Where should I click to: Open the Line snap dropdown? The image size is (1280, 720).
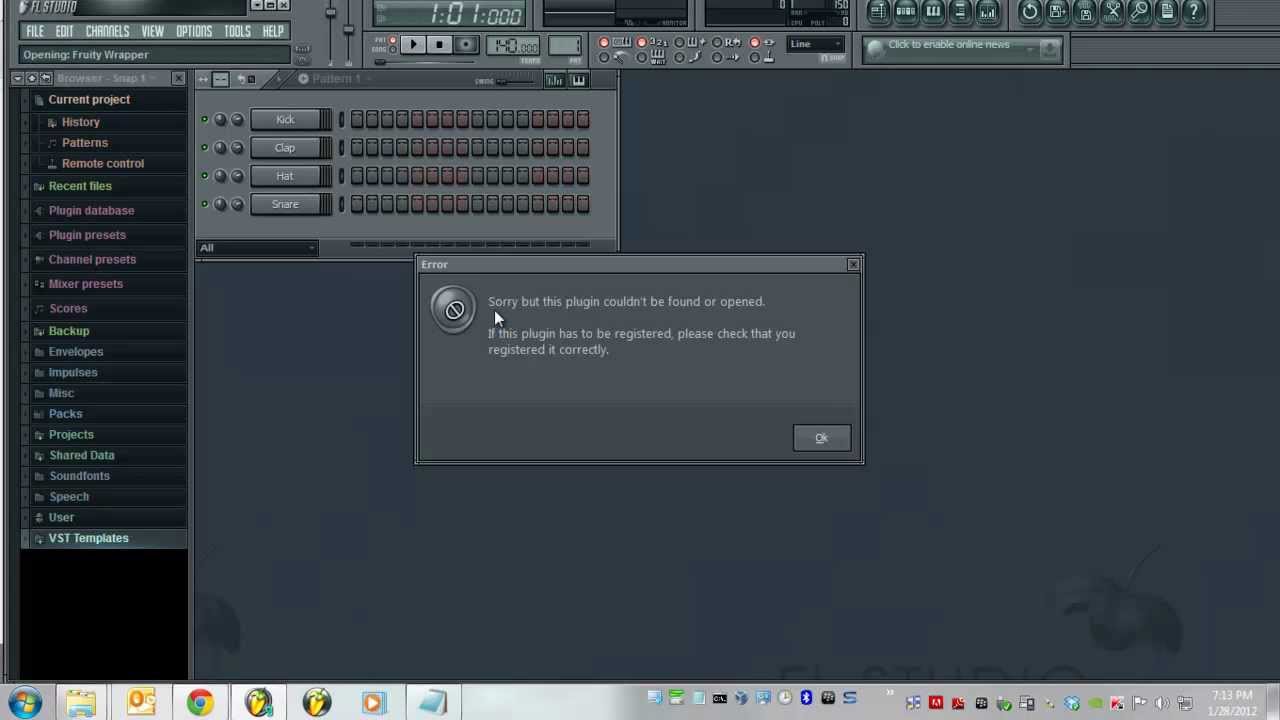(x=815, y=44)
